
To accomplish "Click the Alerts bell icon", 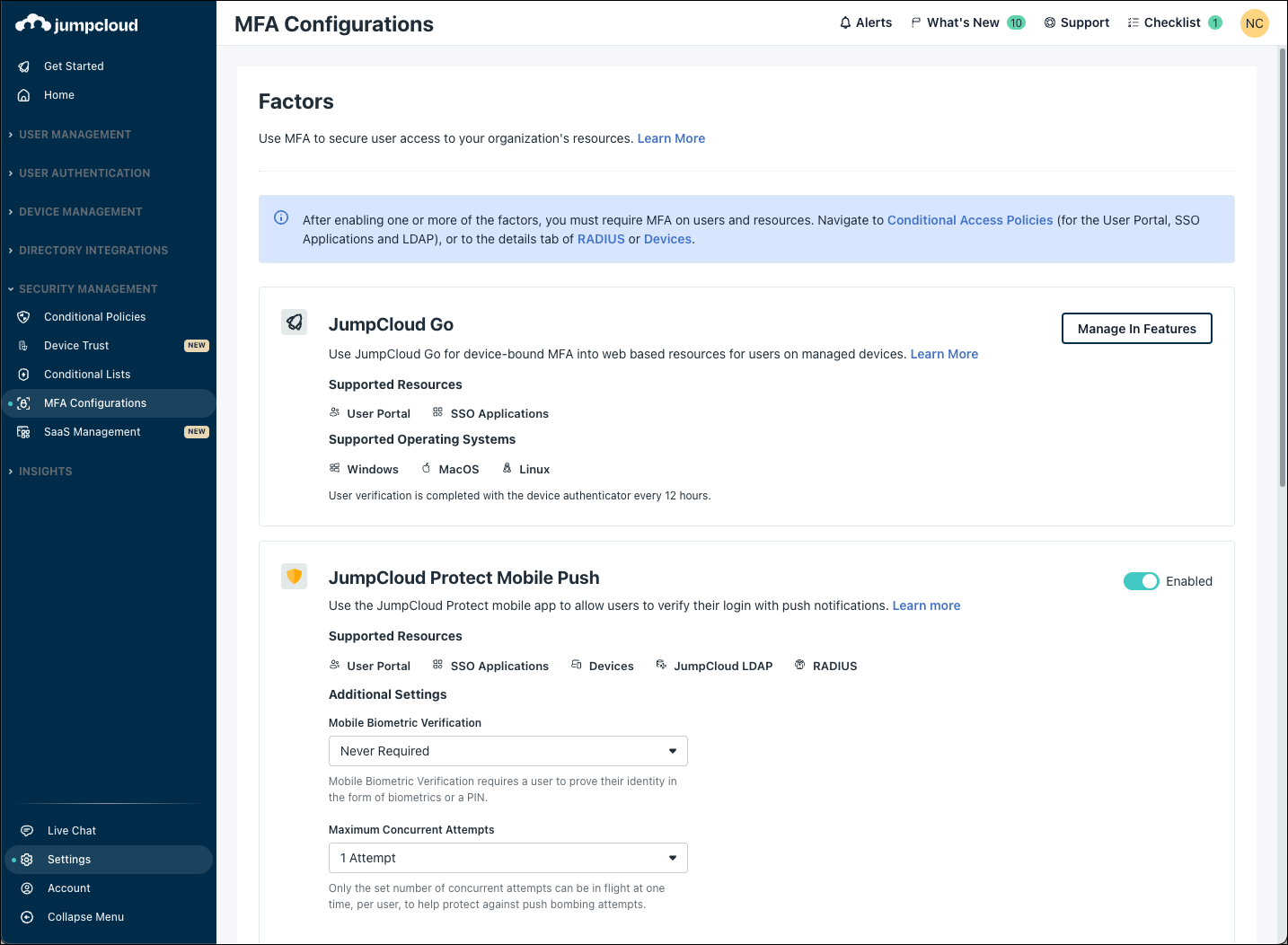I will click(845, 22).
